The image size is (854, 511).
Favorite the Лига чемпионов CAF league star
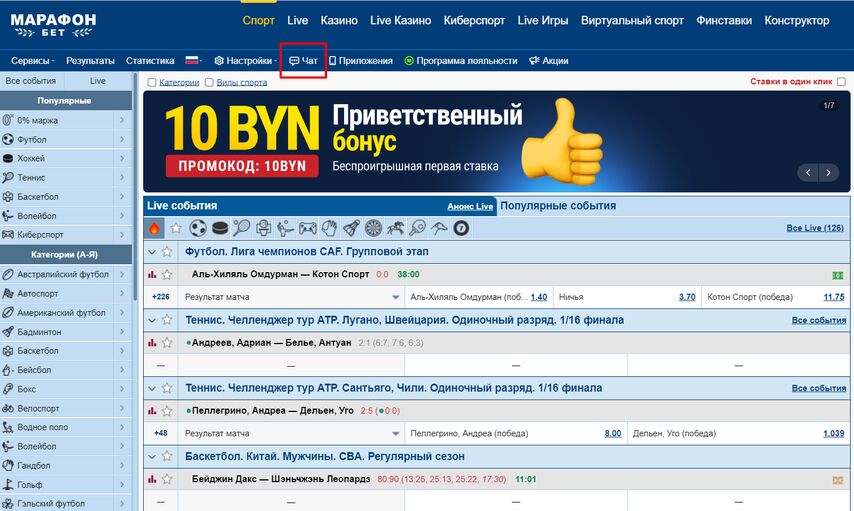[x=167, y=252]
